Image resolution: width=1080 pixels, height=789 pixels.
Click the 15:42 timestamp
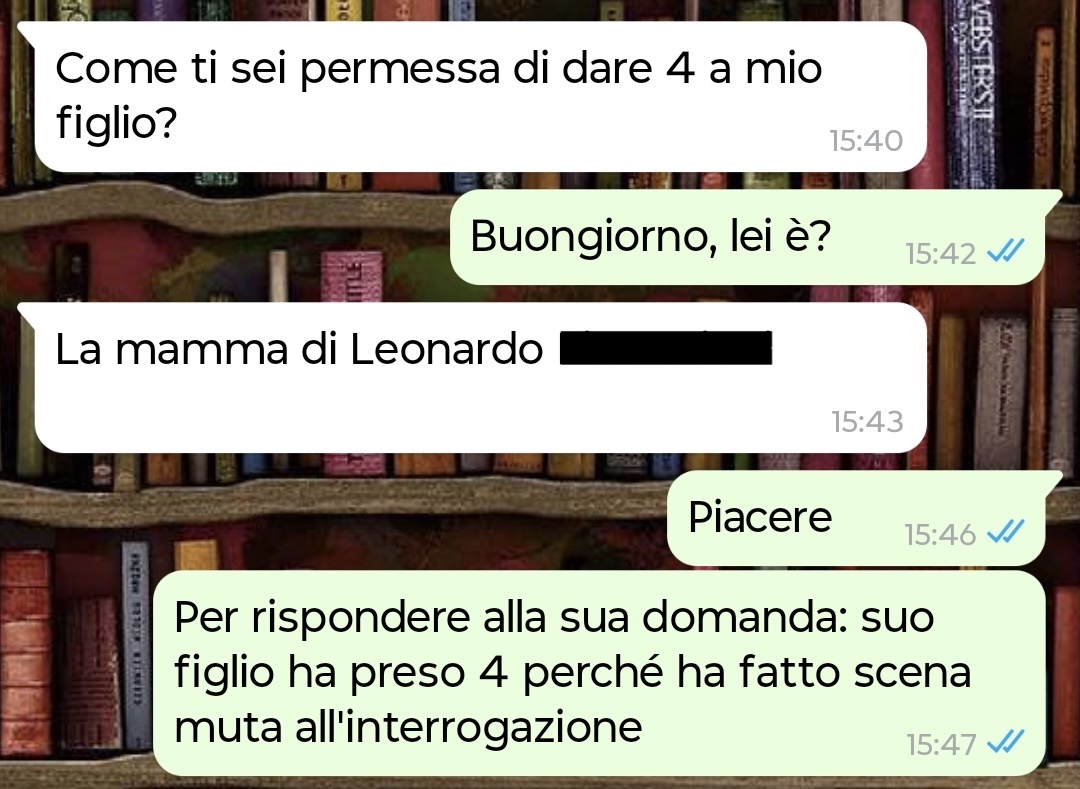pyautogui.click(x=940, y=253)
